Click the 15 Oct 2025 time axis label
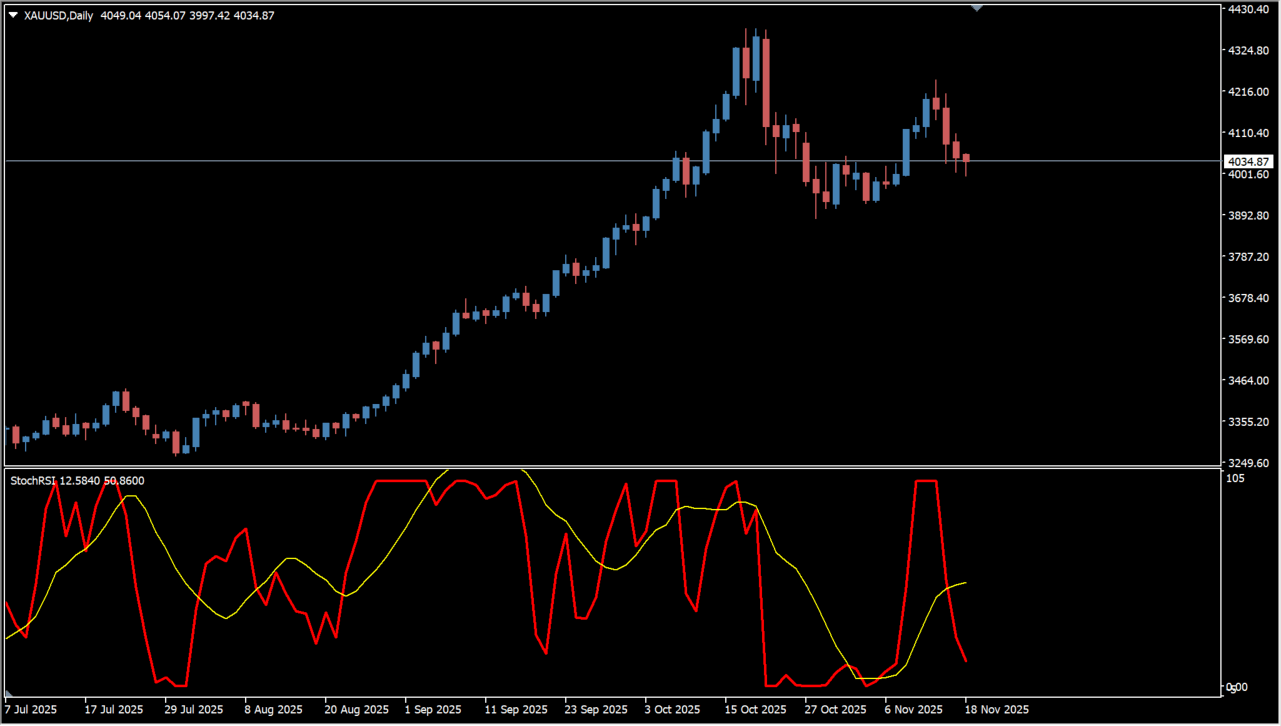The image size is (1281, 726). [757, 709]
